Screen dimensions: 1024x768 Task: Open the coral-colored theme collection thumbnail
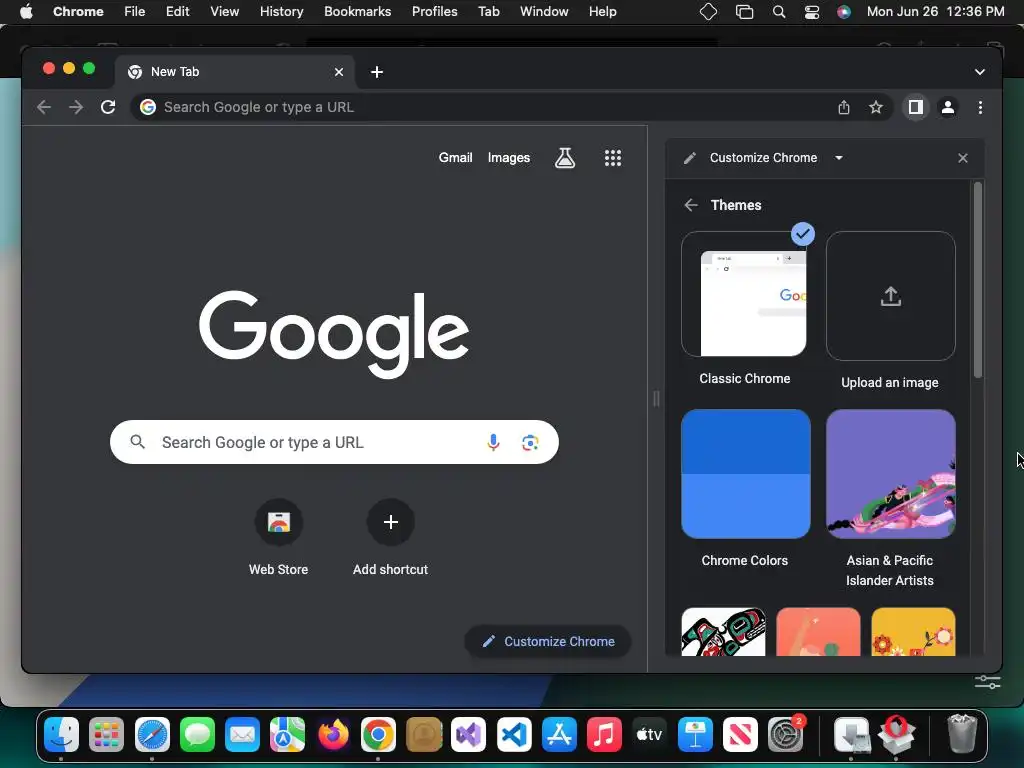coord(818,632)
